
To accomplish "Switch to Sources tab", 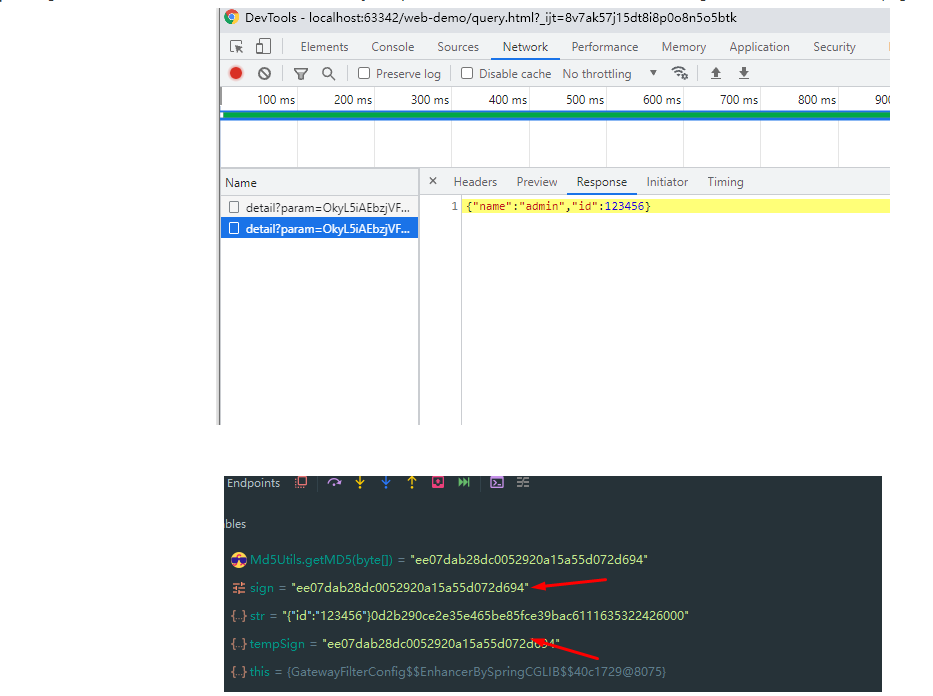I will click(x=458, y=47).
